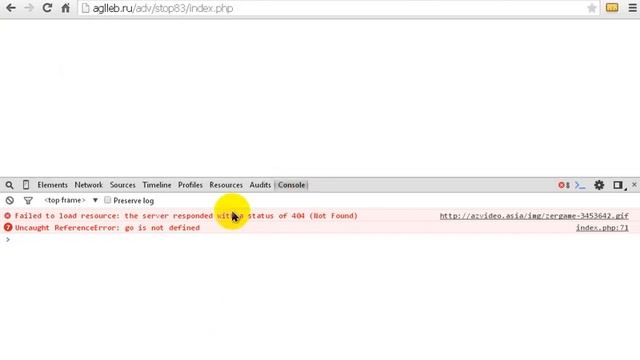640x360 pixels.
Task: Open the top frame dropdown
Action: 71,200
